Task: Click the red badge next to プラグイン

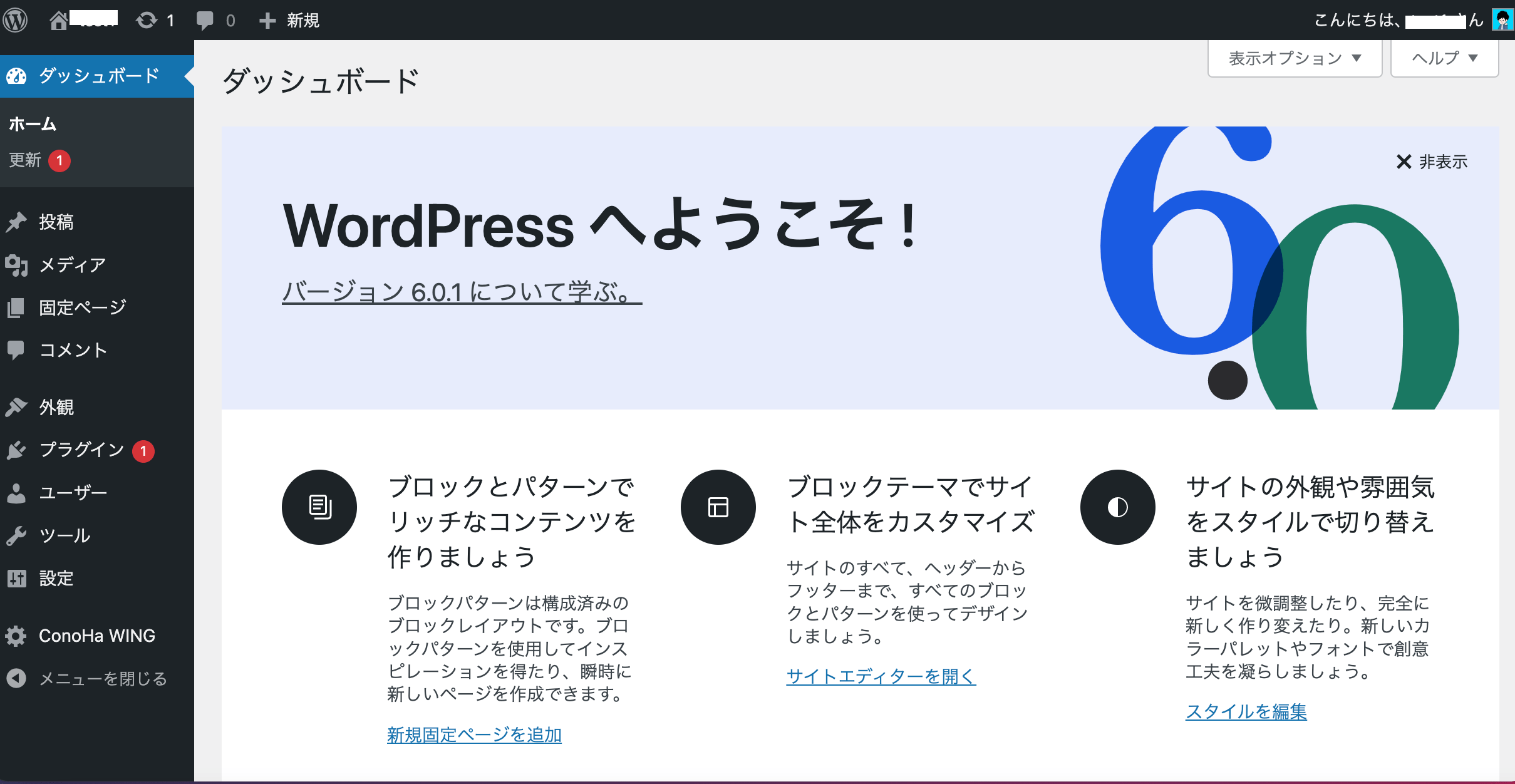Action: point(143,451)
